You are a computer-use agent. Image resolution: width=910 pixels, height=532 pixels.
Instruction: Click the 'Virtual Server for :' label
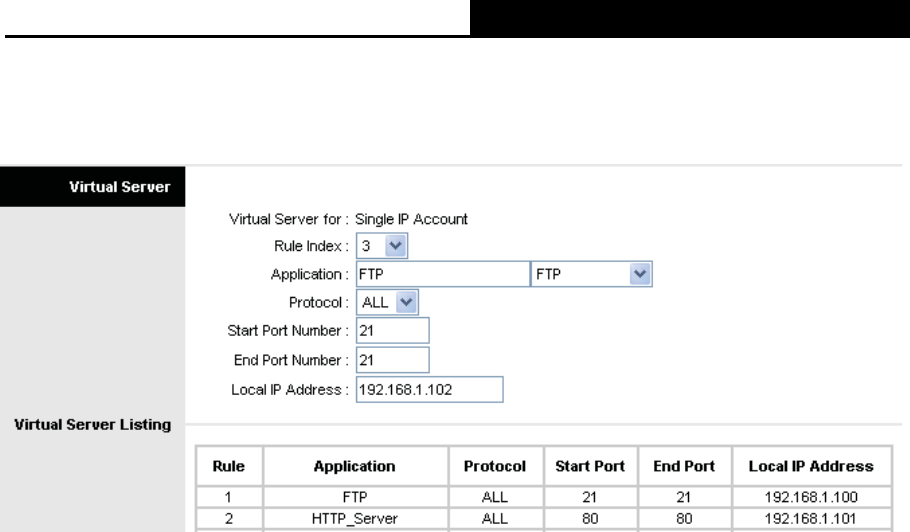tap(289, 219)
